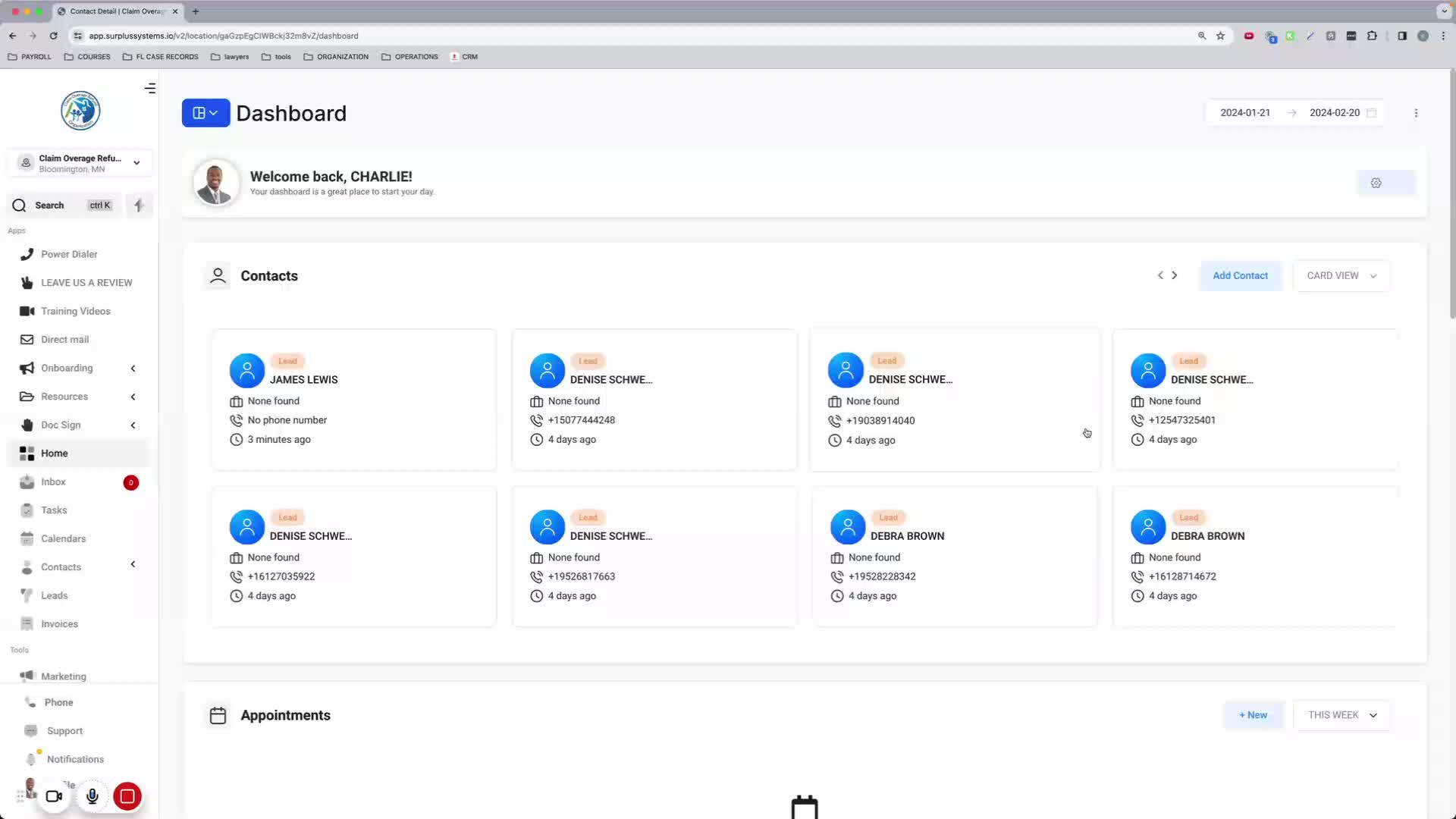Viewport: 1456px width, 819px height.
Task: Click the + New appointment button
Action: click(x=1253, y=715)
